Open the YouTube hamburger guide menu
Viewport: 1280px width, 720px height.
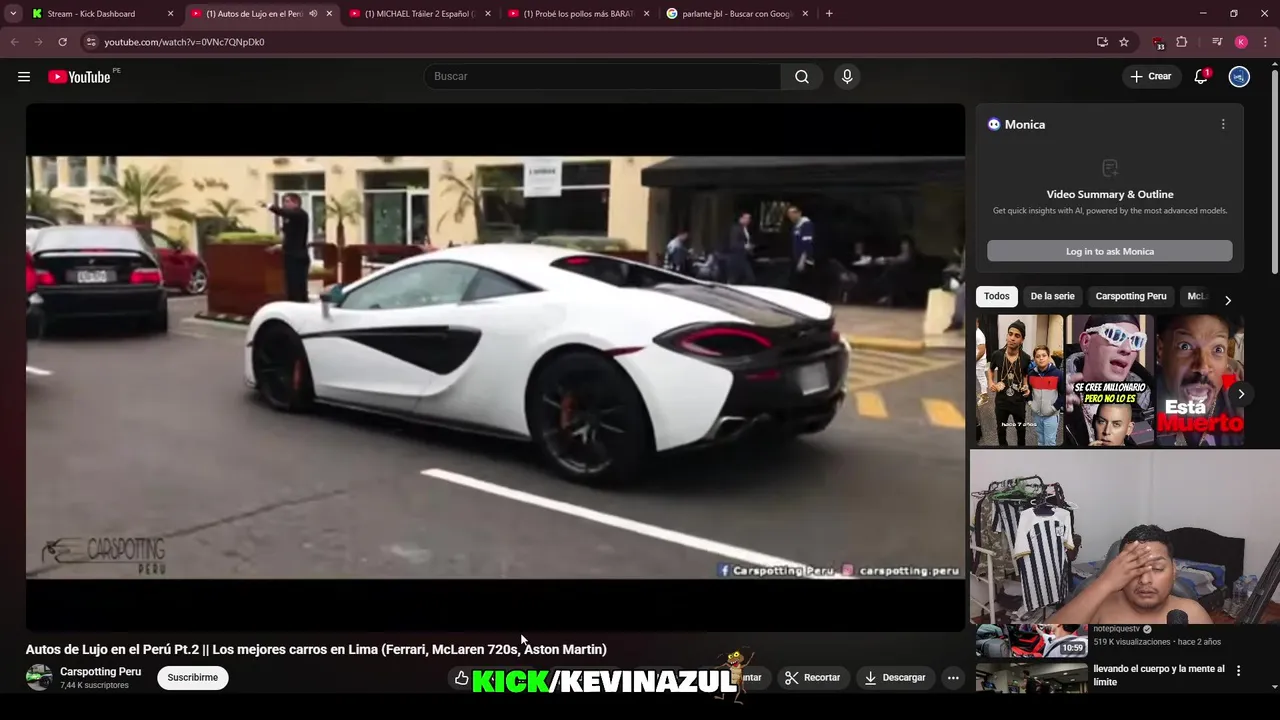coord(24,77)
